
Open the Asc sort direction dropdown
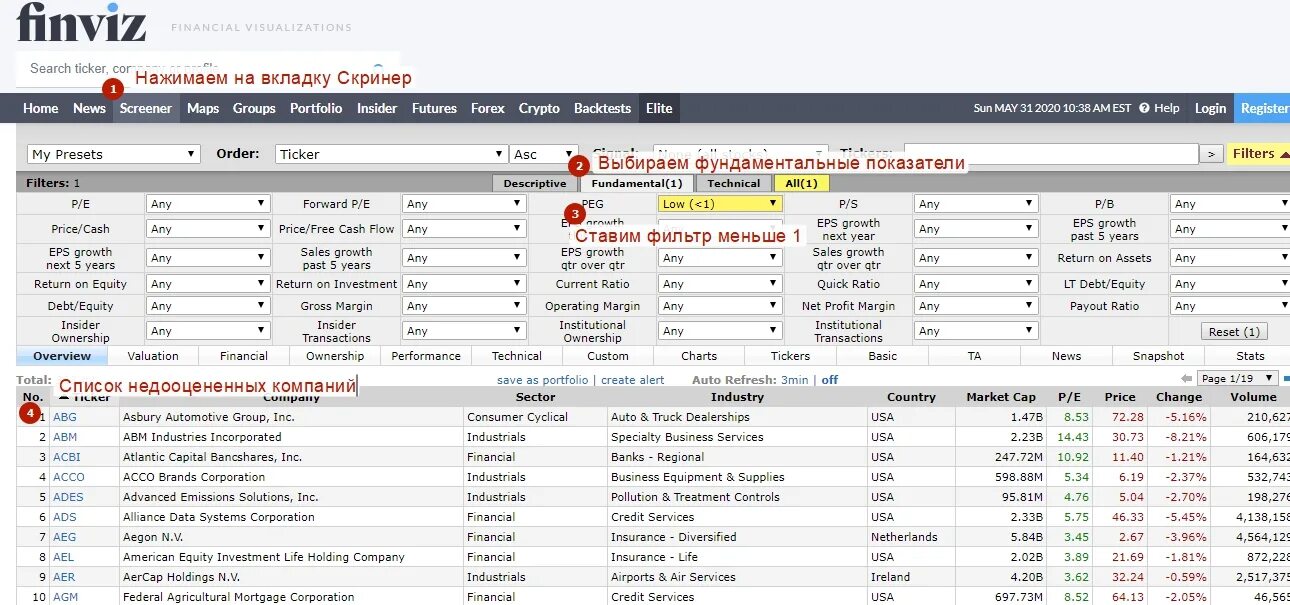(x=544, y=154)
